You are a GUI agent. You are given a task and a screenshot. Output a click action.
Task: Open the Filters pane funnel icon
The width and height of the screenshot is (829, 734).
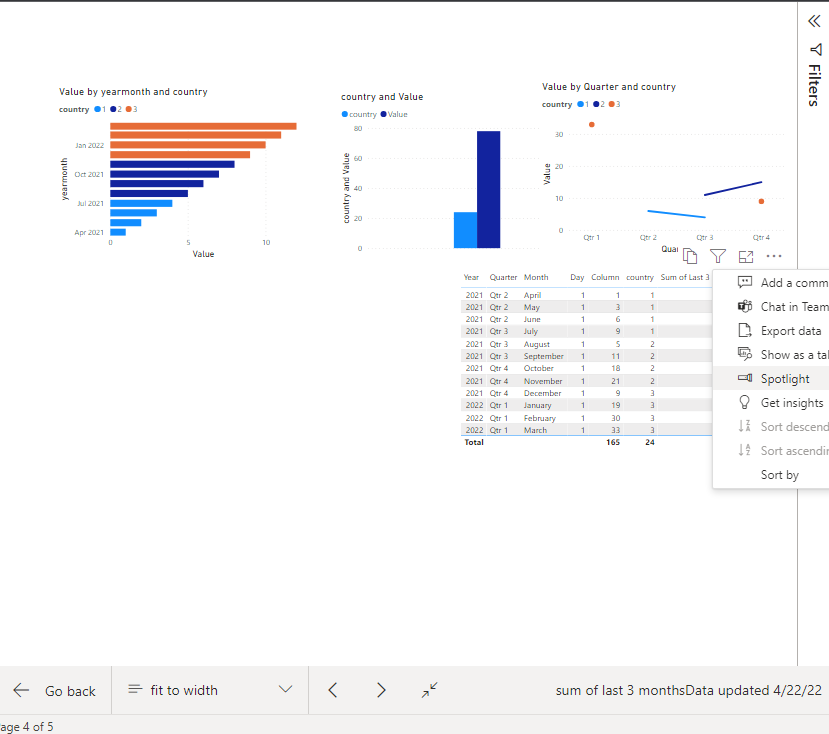pos(816,50)
